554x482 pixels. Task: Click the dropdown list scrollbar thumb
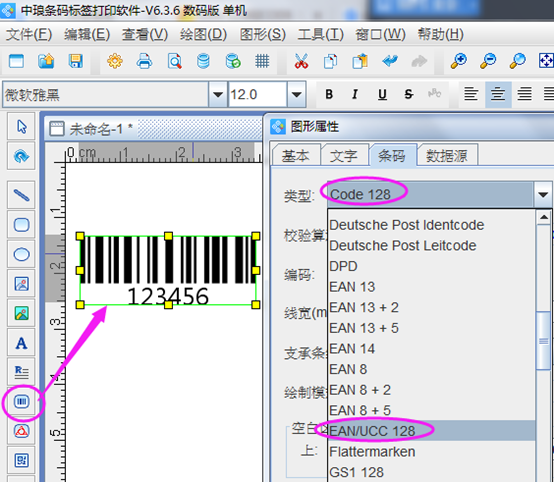pos(543,341)
